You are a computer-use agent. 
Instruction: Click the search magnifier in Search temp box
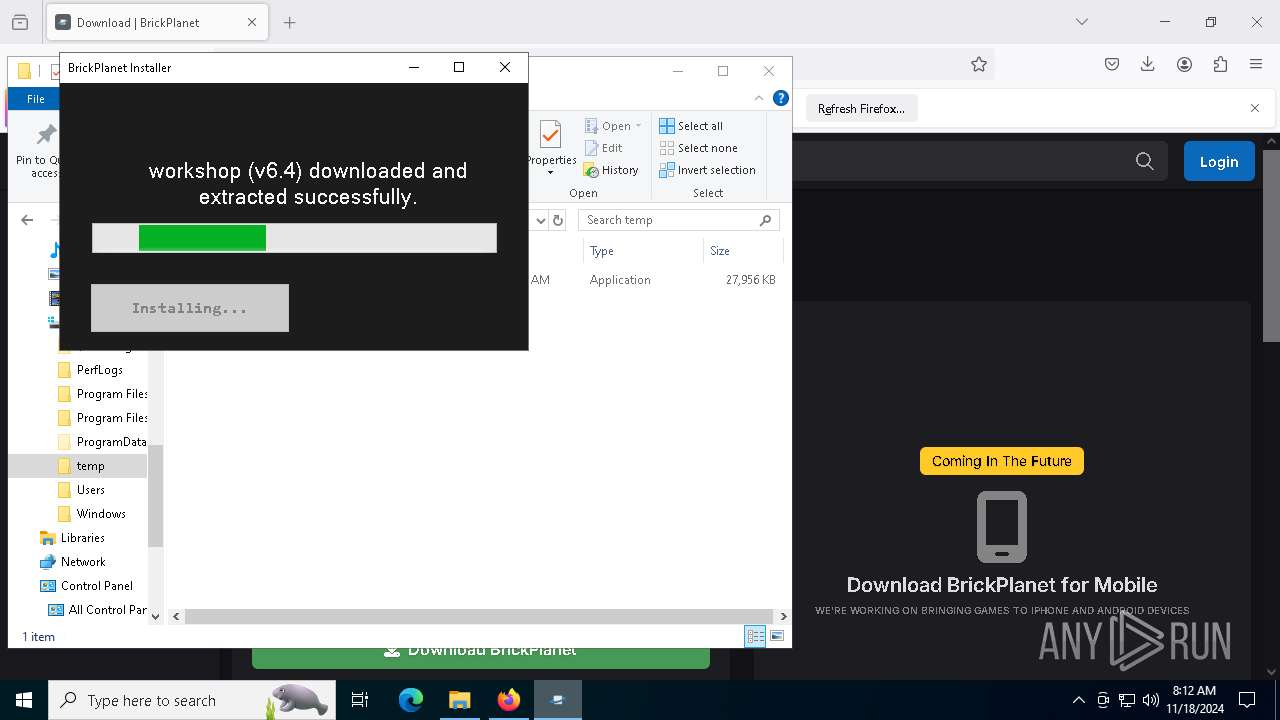[x=766, y=220]
